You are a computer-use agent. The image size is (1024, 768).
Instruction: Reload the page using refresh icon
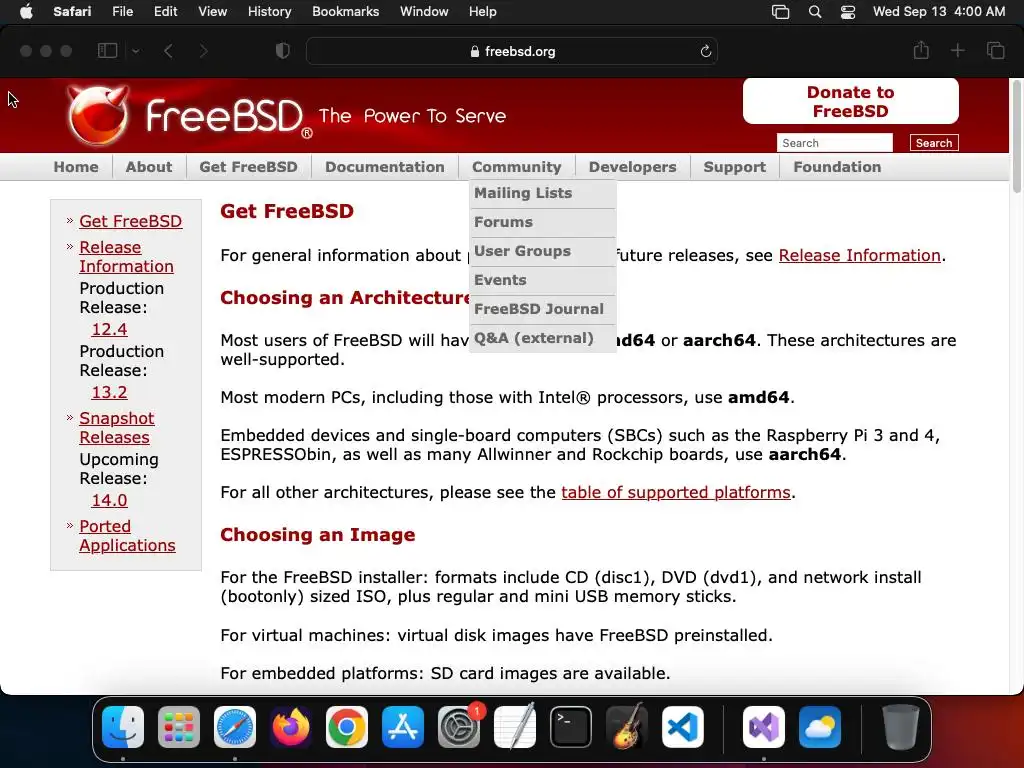(705, 52)
